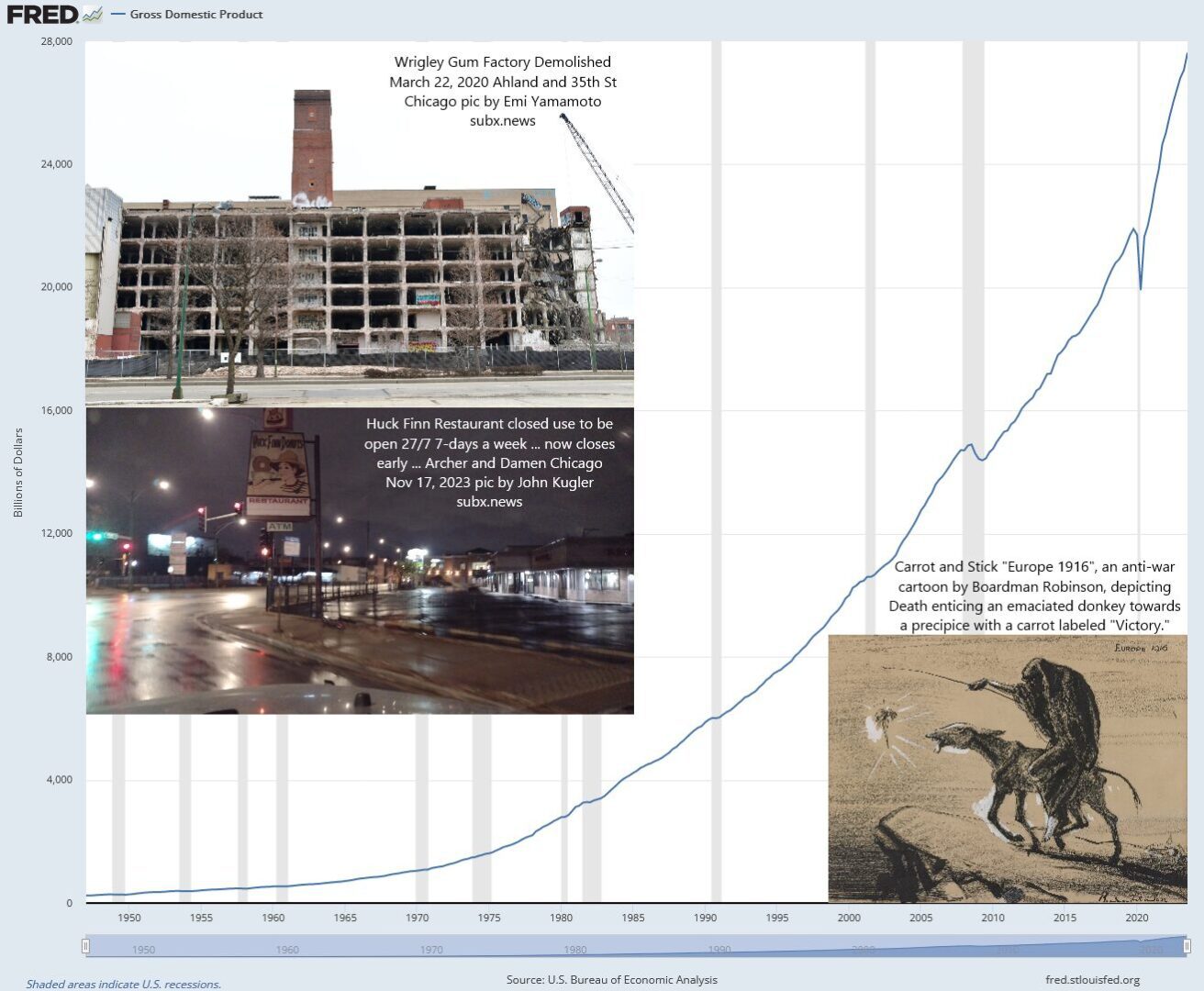
Task: Click the 2015 label on the x-axis
Action: [1065, 918]
